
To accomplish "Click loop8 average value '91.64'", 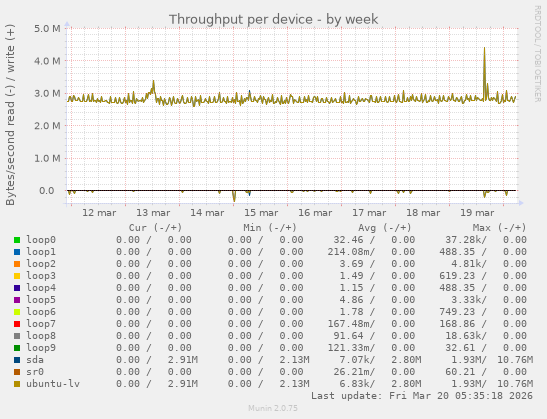I will pos(348,336).
